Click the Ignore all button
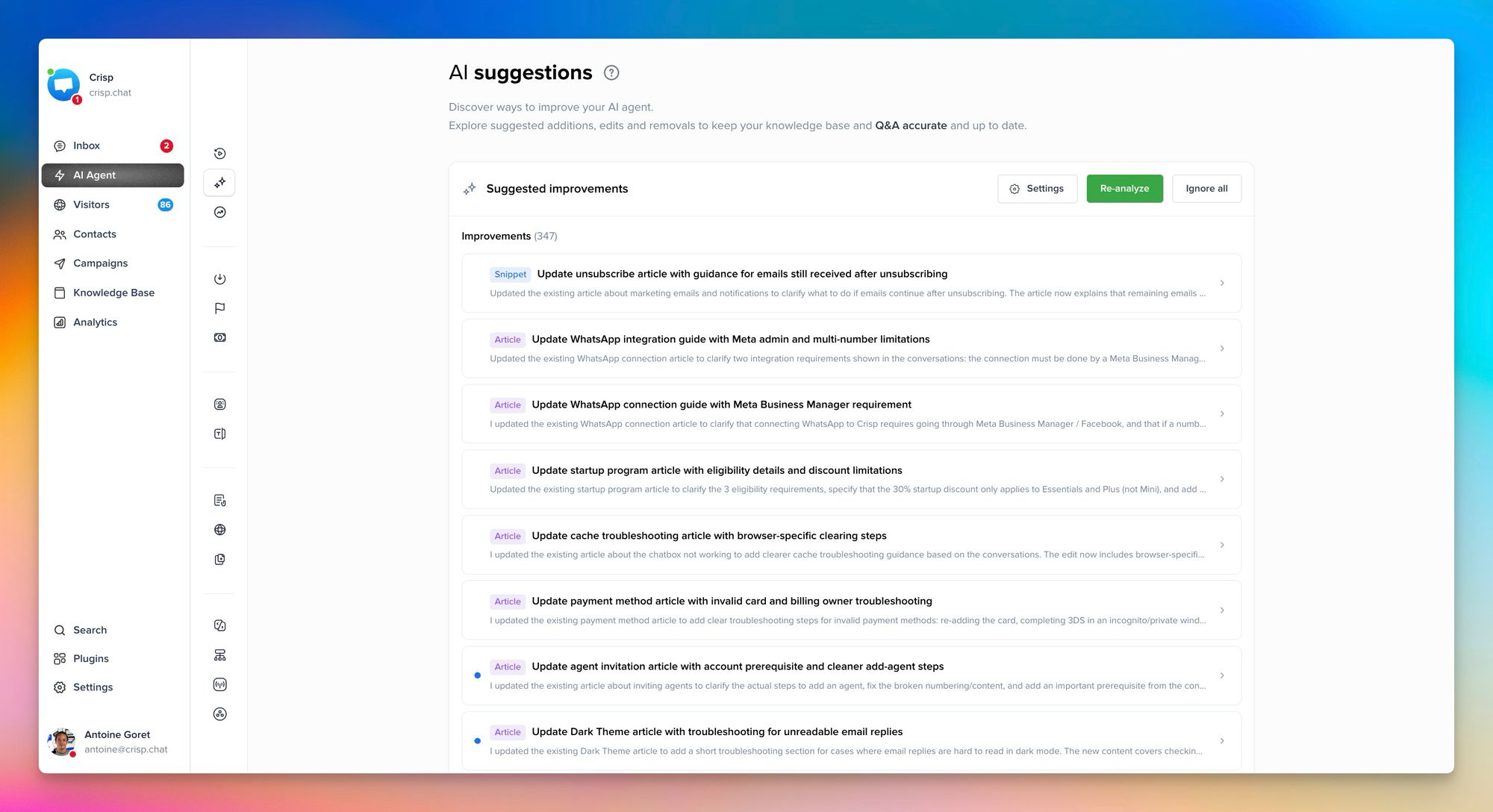The image size is (1493, 812). tap(1206, 189)
